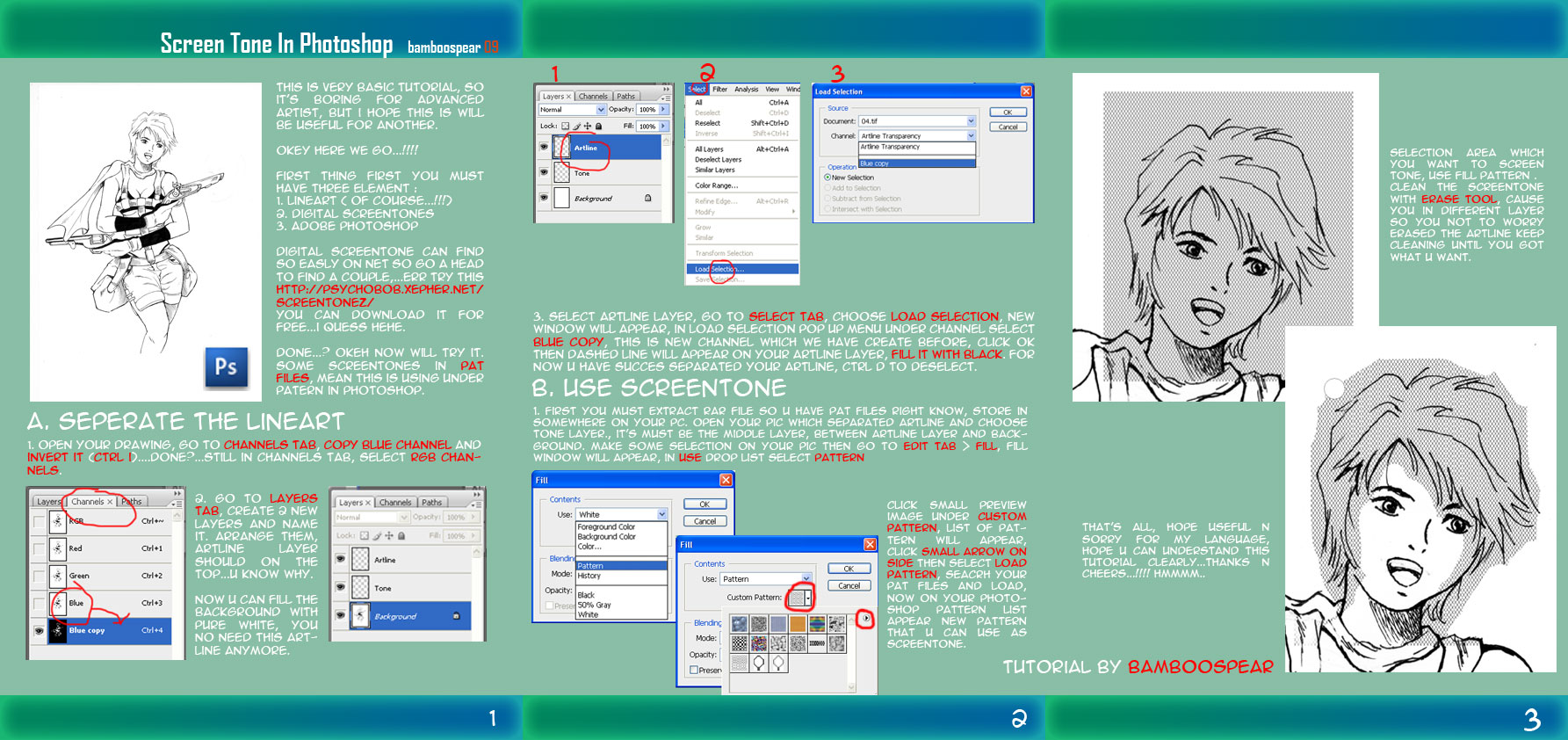
Task: Collapse Artline-selected Layers panel via double-arrow icon
Action: tap(666, 89)
